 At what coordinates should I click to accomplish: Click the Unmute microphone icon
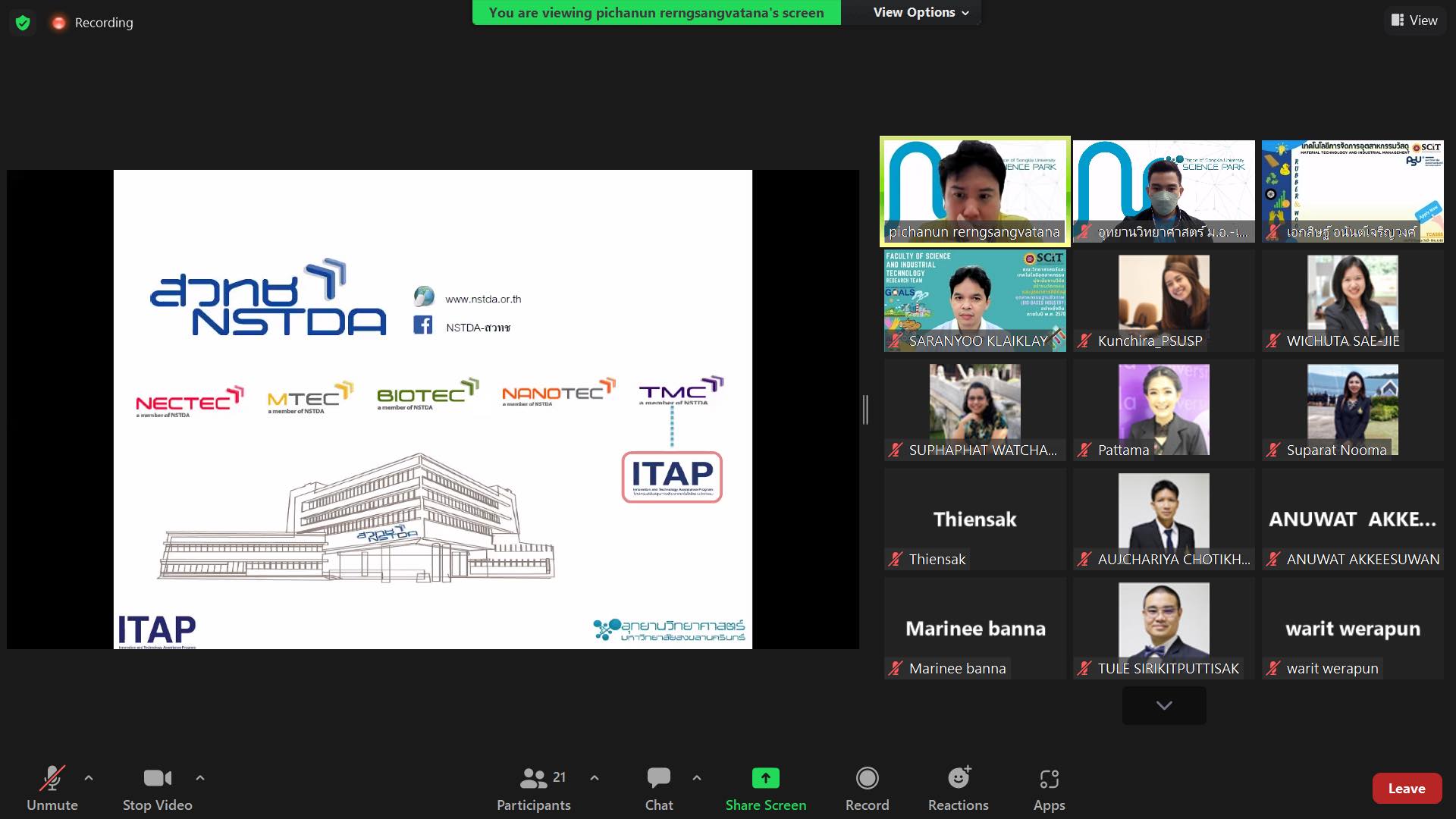[52, 778]
